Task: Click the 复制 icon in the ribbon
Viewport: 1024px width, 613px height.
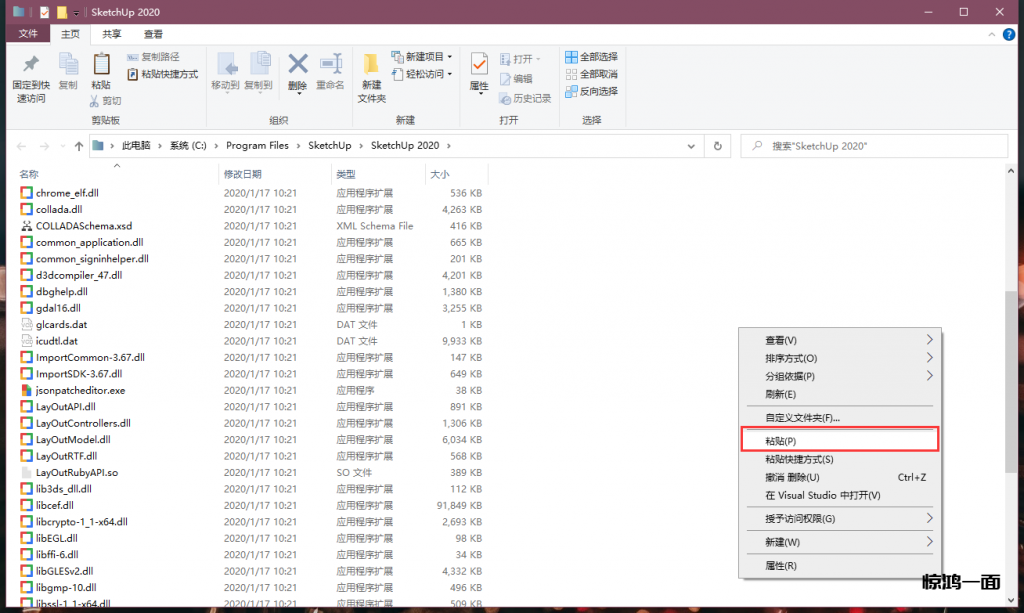Action: (x=68, y=66)
